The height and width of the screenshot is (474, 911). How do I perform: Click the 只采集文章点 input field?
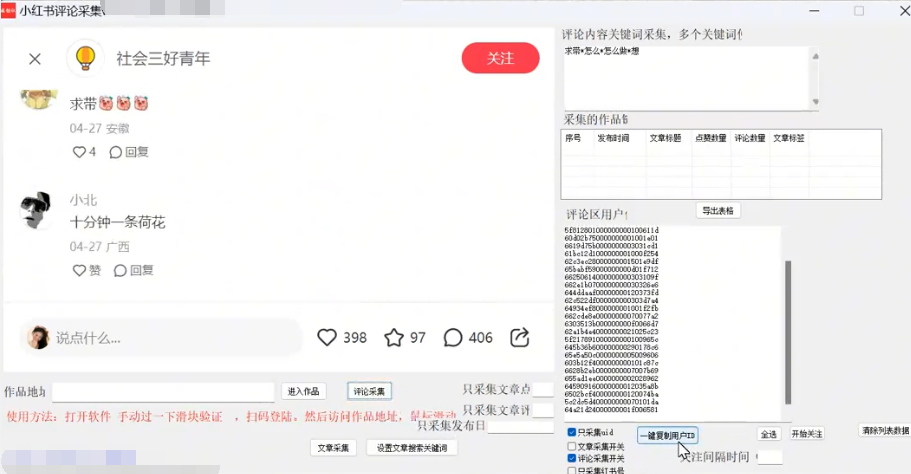click(543, 390)
